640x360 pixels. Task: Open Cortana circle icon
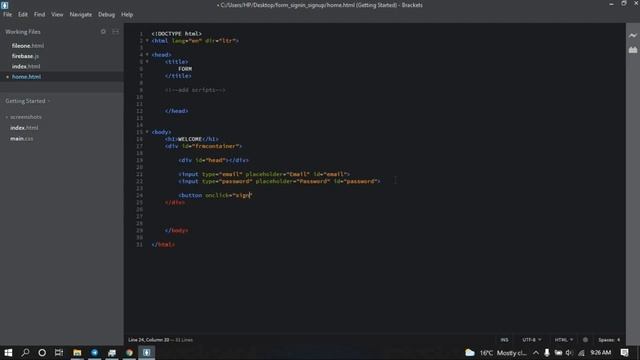42,353
